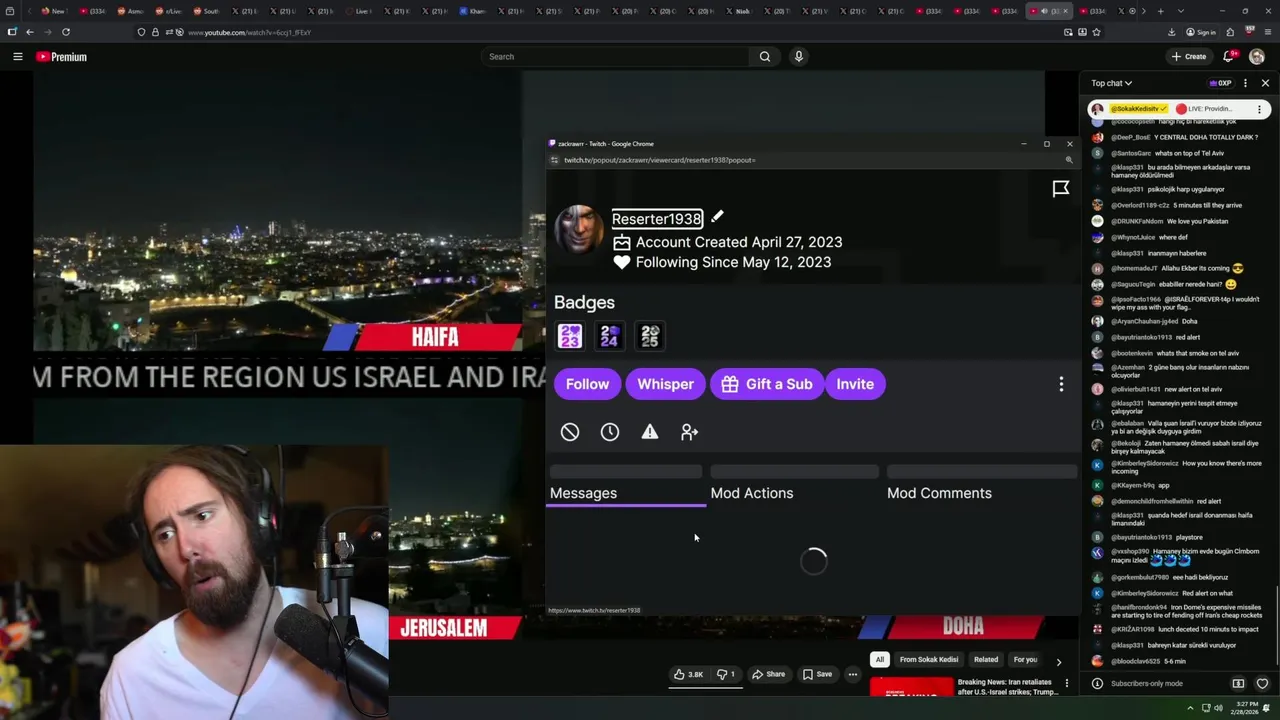The height and width of the screenshot is (720, 1280).
Task: Open the chat panel three-dot menu
Action: point(1245,83)
